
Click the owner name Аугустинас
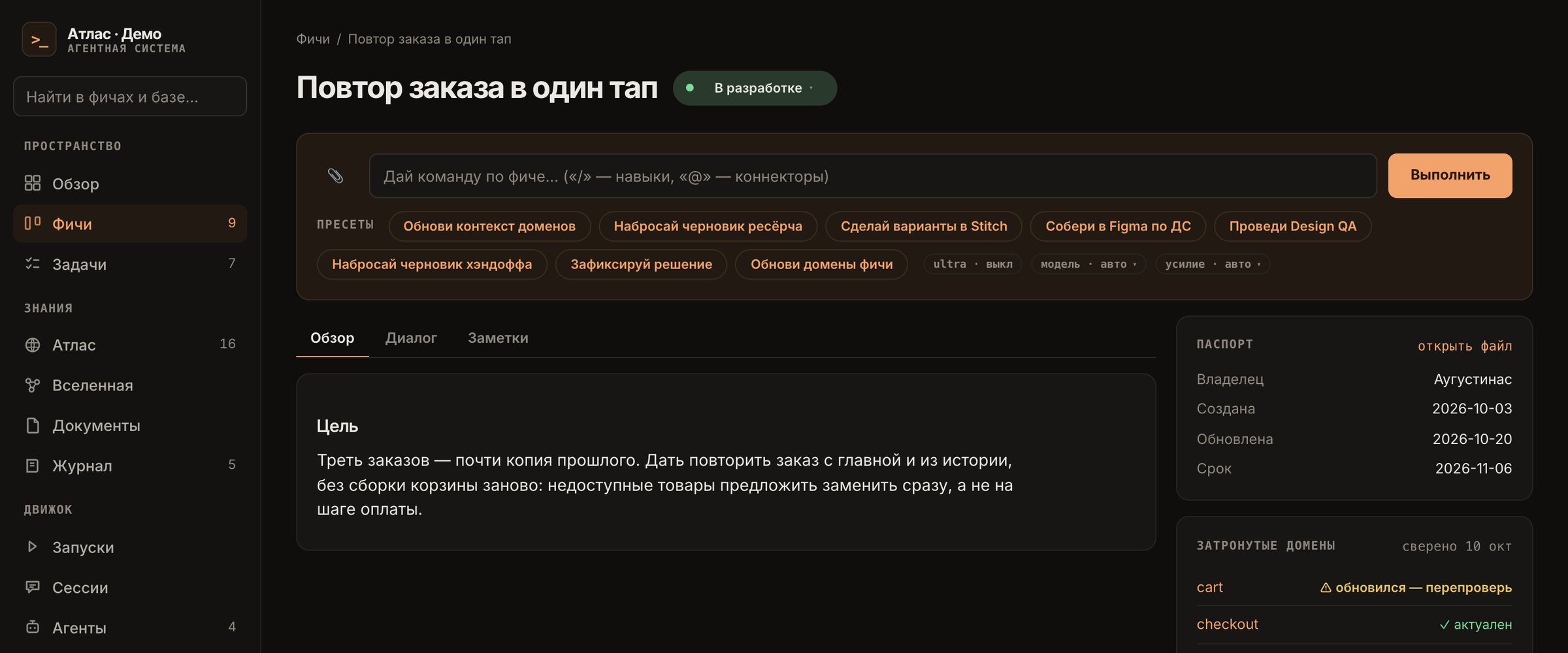coord(1473,379)
